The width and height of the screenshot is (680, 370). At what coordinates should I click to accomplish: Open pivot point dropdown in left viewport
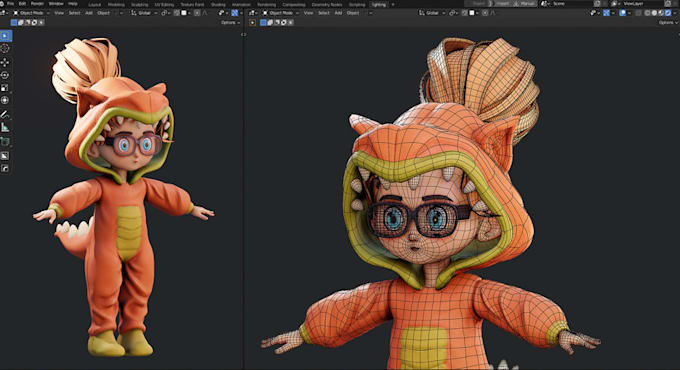click(165, 13)
